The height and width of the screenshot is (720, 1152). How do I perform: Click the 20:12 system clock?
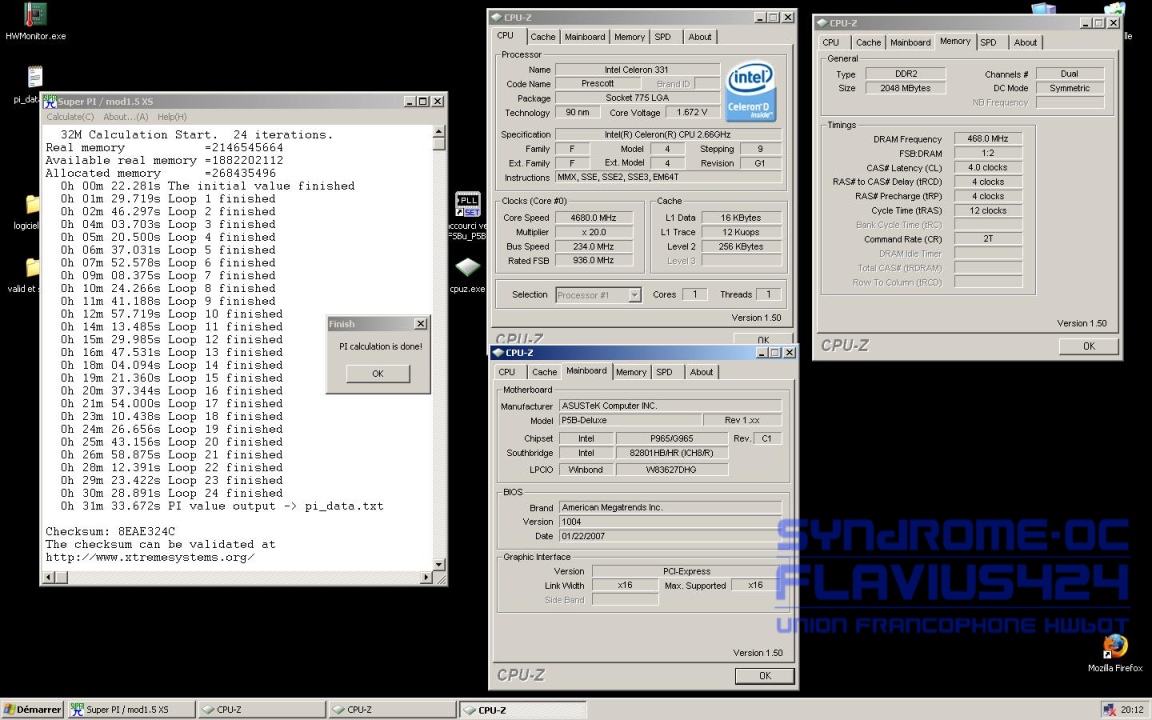[1131, 710]
